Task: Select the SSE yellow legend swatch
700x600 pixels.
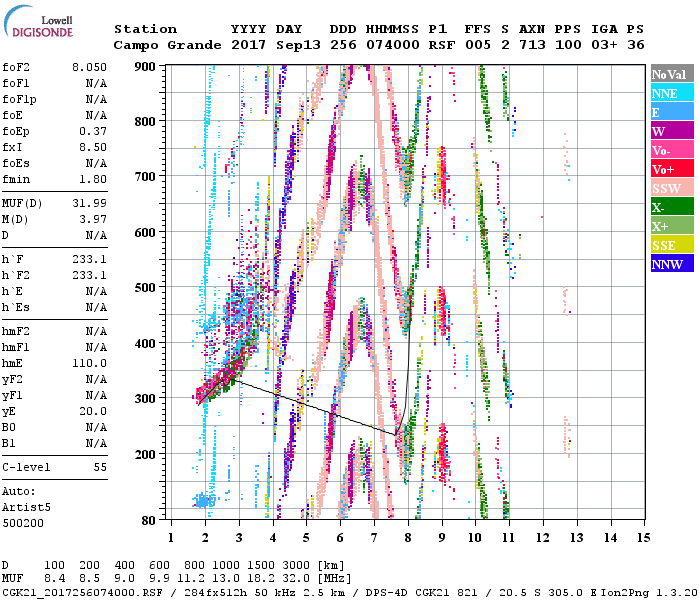Action: click(672, 245)
